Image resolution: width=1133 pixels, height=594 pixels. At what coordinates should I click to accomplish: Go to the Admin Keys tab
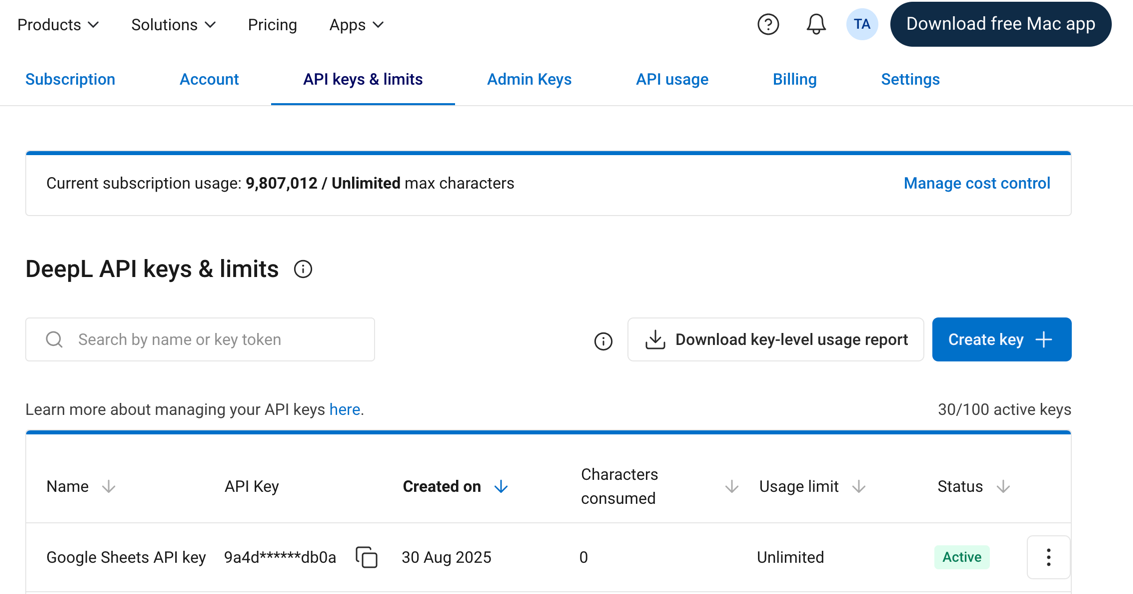pyautogui.click(x=529, y=79)
